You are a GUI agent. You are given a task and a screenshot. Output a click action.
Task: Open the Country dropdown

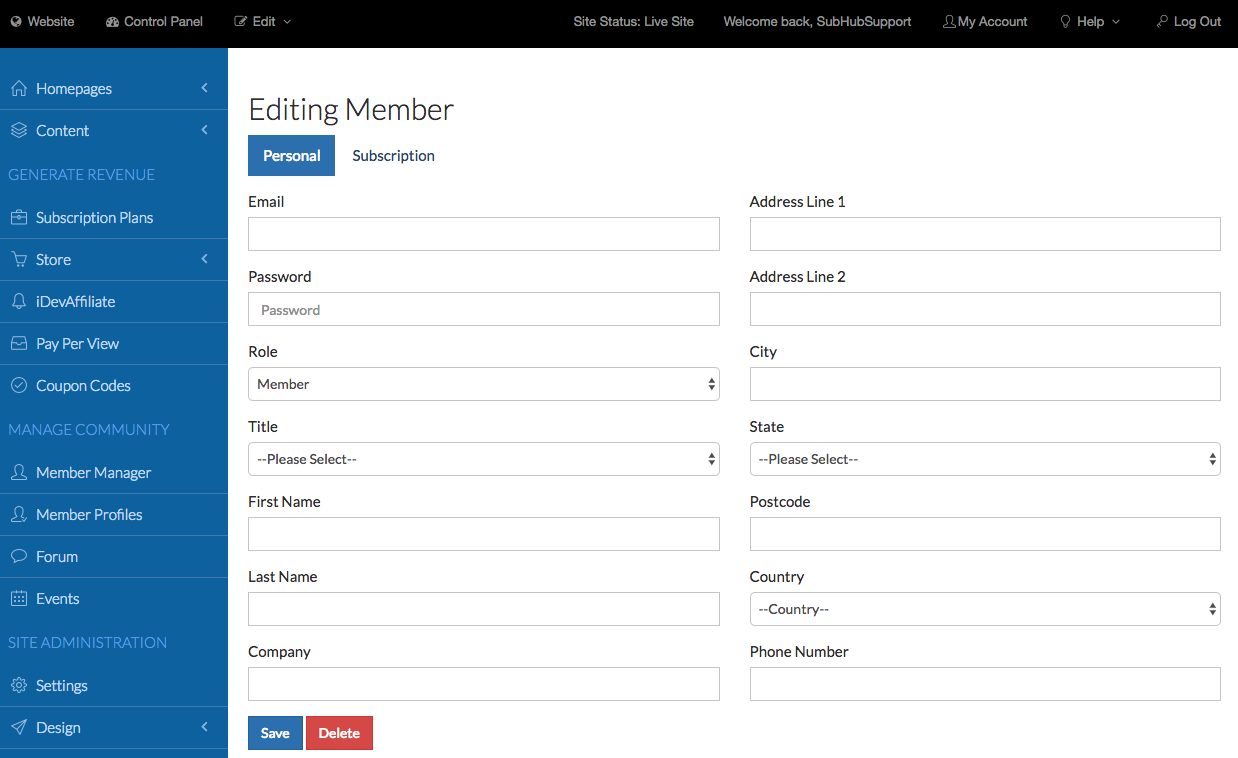coord(985,609)
